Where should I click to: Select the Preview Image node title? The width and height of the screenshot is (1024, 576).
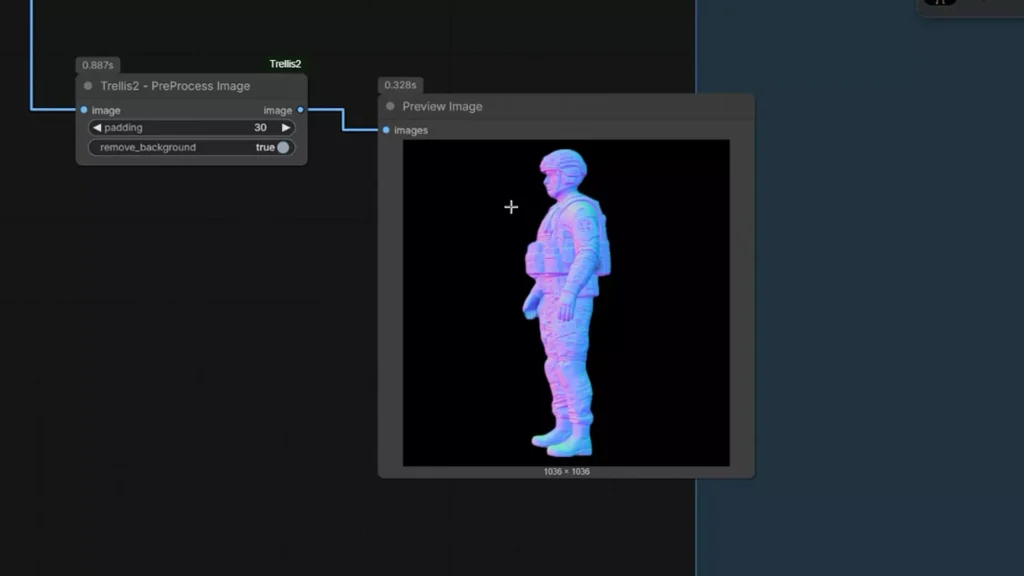442,106
